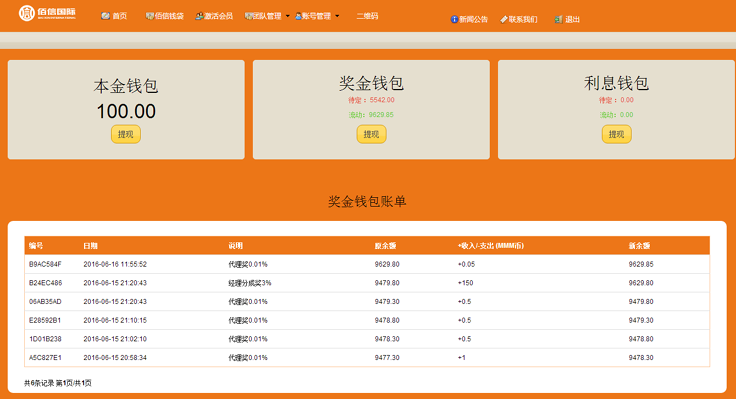Image resolution: width=736 pixels, height=399 pixels.
Task: Click the 新余额 column header
Action: [x=639, y=246]
